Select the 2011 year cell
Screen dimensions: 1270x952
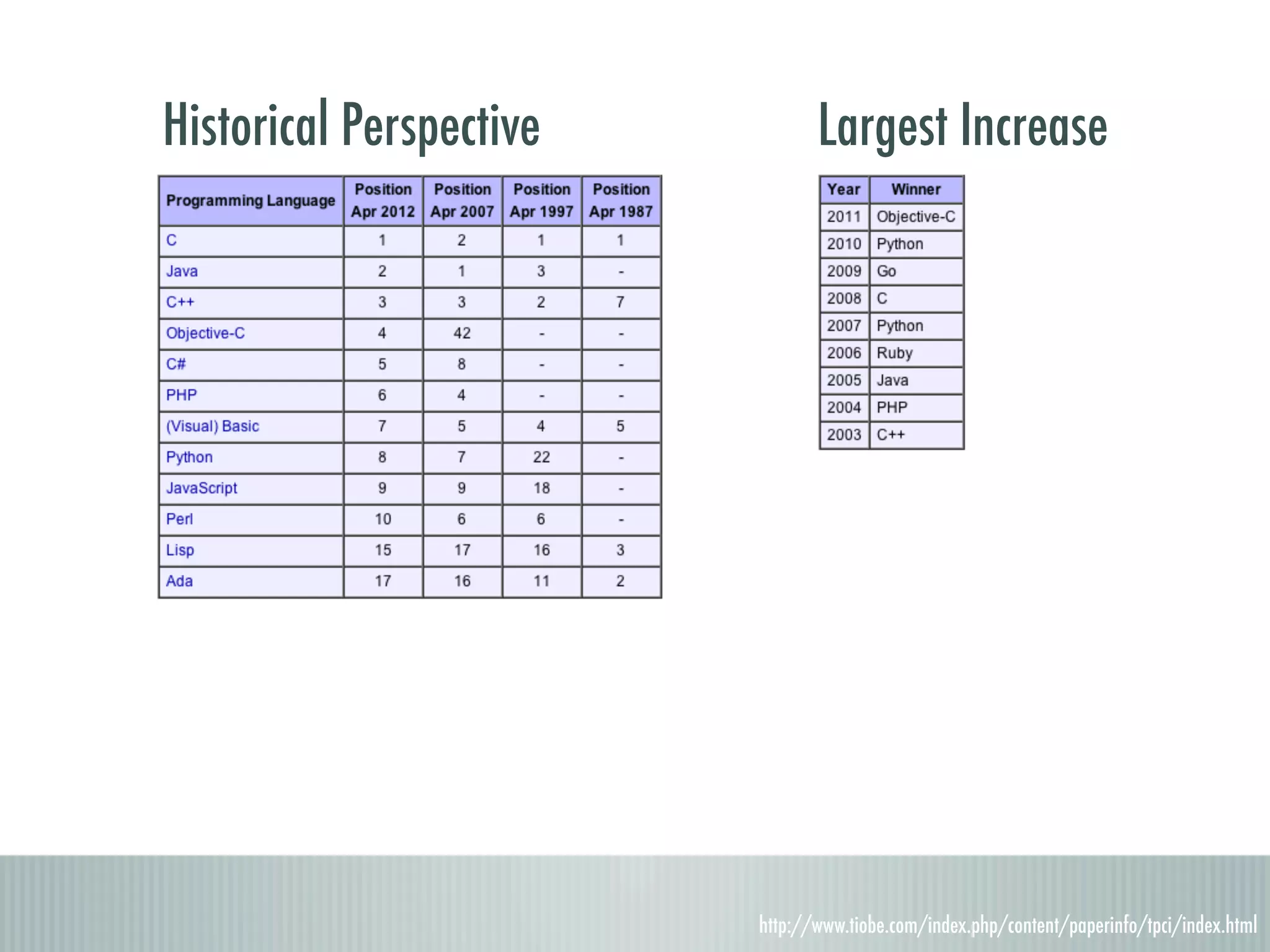click(844, 217)
